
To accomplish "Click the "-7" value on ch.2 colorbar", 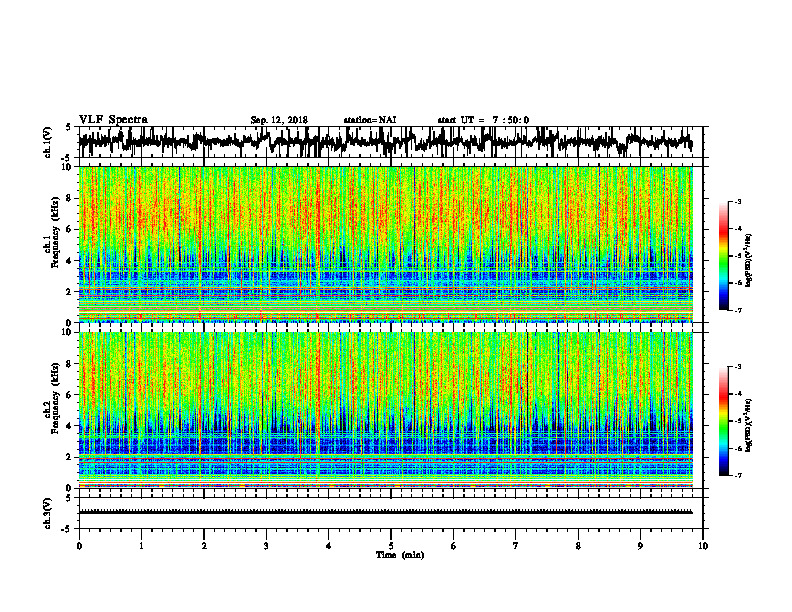I will pos(737,475).
